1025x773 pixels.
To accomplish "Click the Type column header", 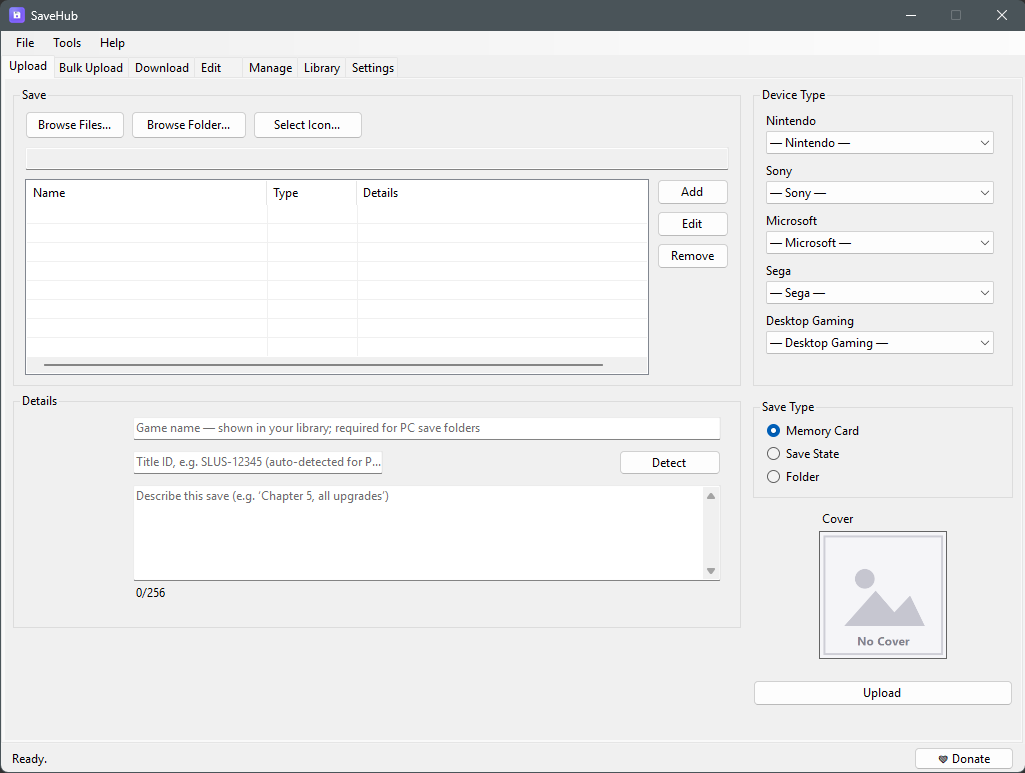I will [312, 193].
